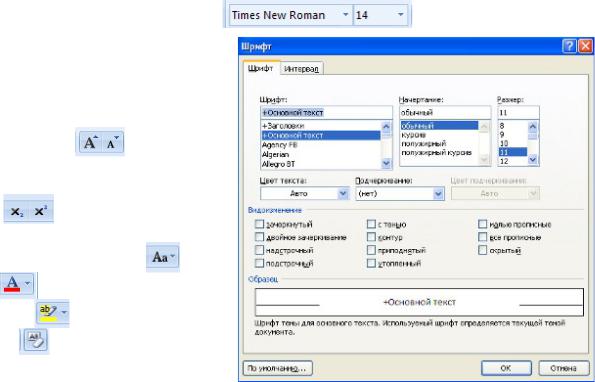Click the Clear Formatting eraser icon
The image size is (595, 382).
click(35, 340)
